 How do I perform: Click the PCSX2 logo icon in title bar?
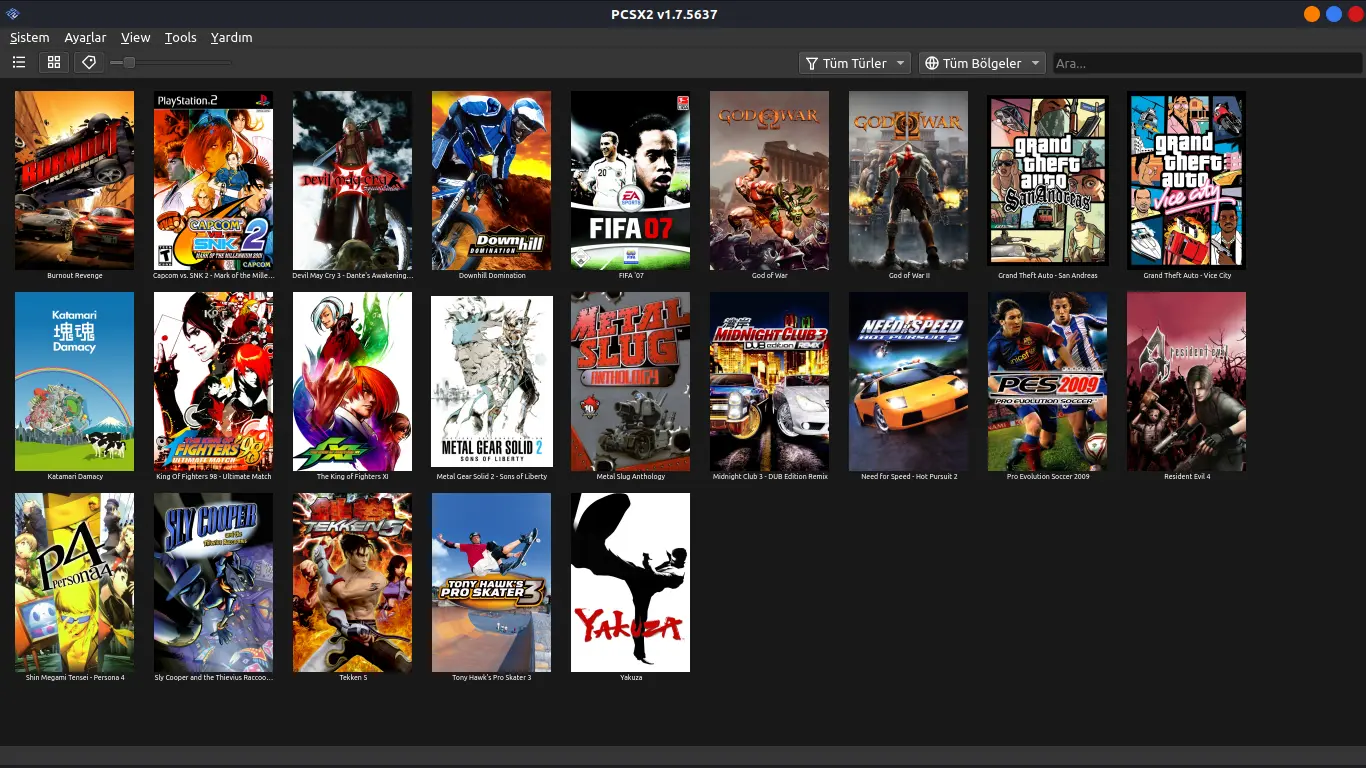pyautogui.click(x=12, y=14)
